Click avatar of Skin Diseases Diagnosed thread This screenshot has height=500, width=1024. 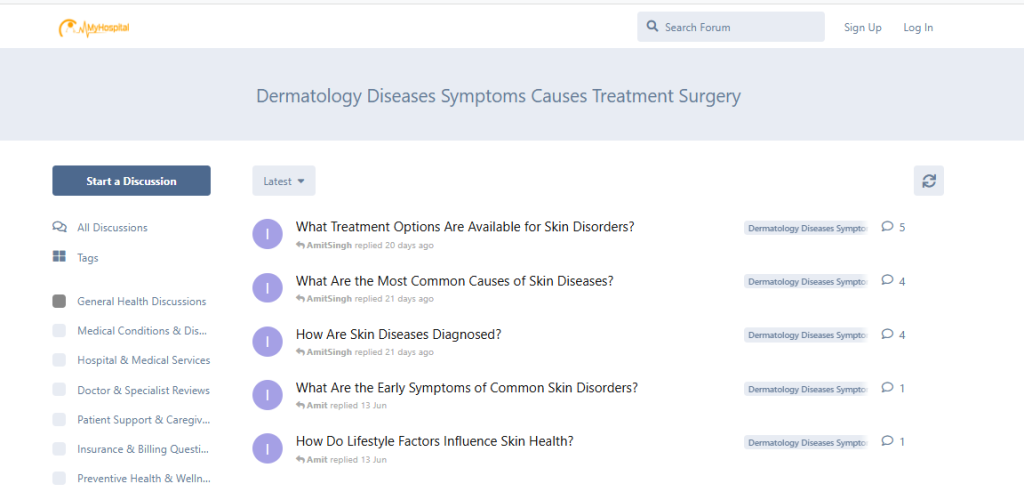[x=267, y=341]
